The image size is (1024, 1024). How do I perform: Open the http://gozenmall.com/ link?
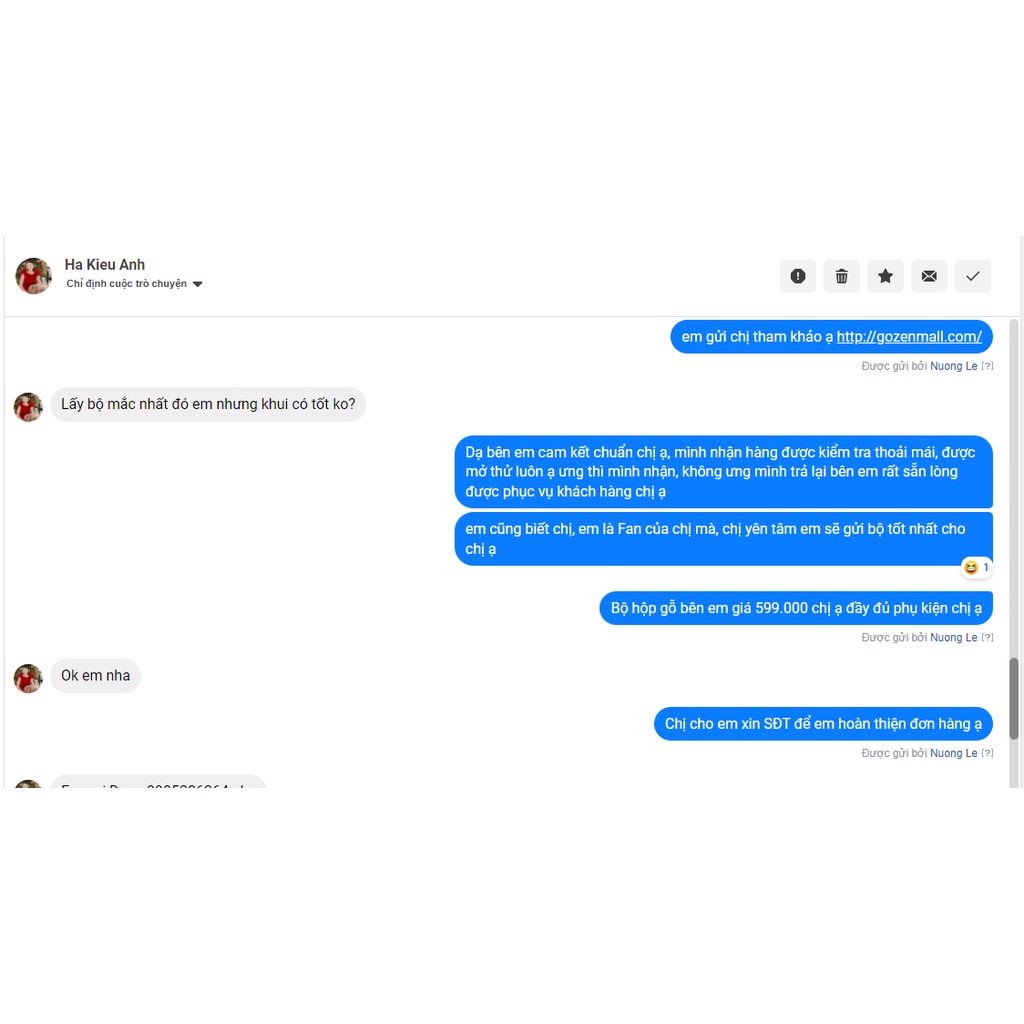[x=908, y=336]
